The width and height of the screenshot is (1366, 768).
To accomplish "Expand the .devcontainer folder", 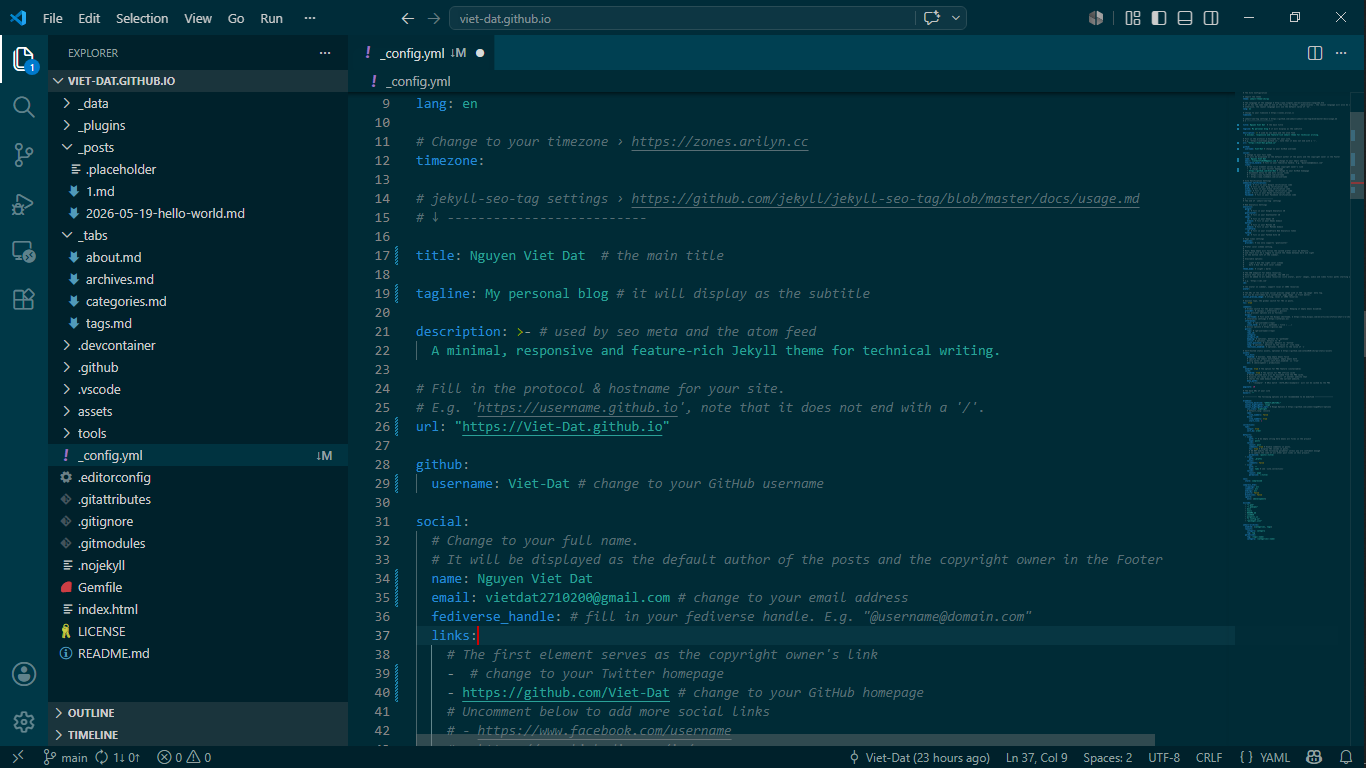I will 198,345.
